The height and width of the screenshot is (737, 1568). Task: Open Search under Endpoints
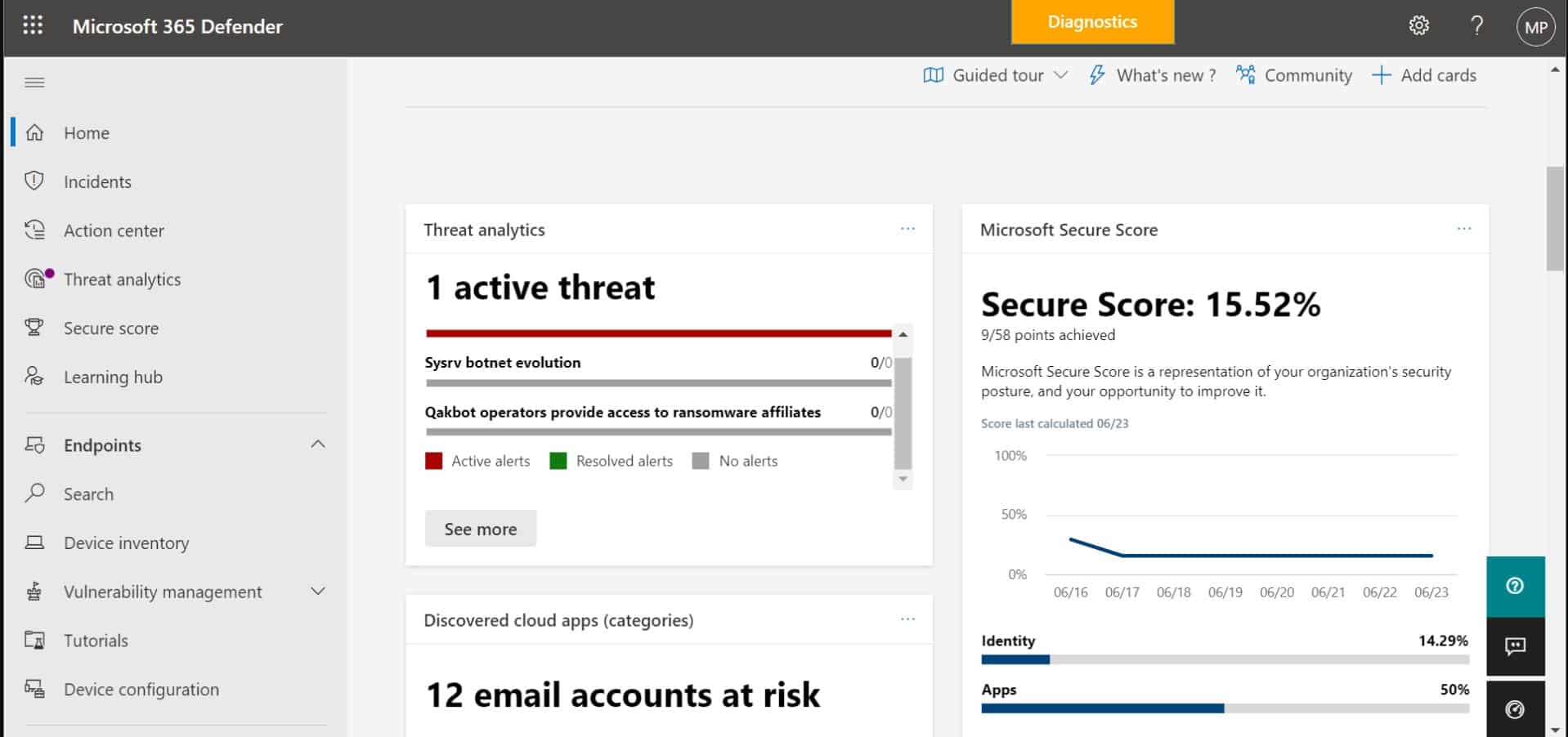tap(87, 494)
